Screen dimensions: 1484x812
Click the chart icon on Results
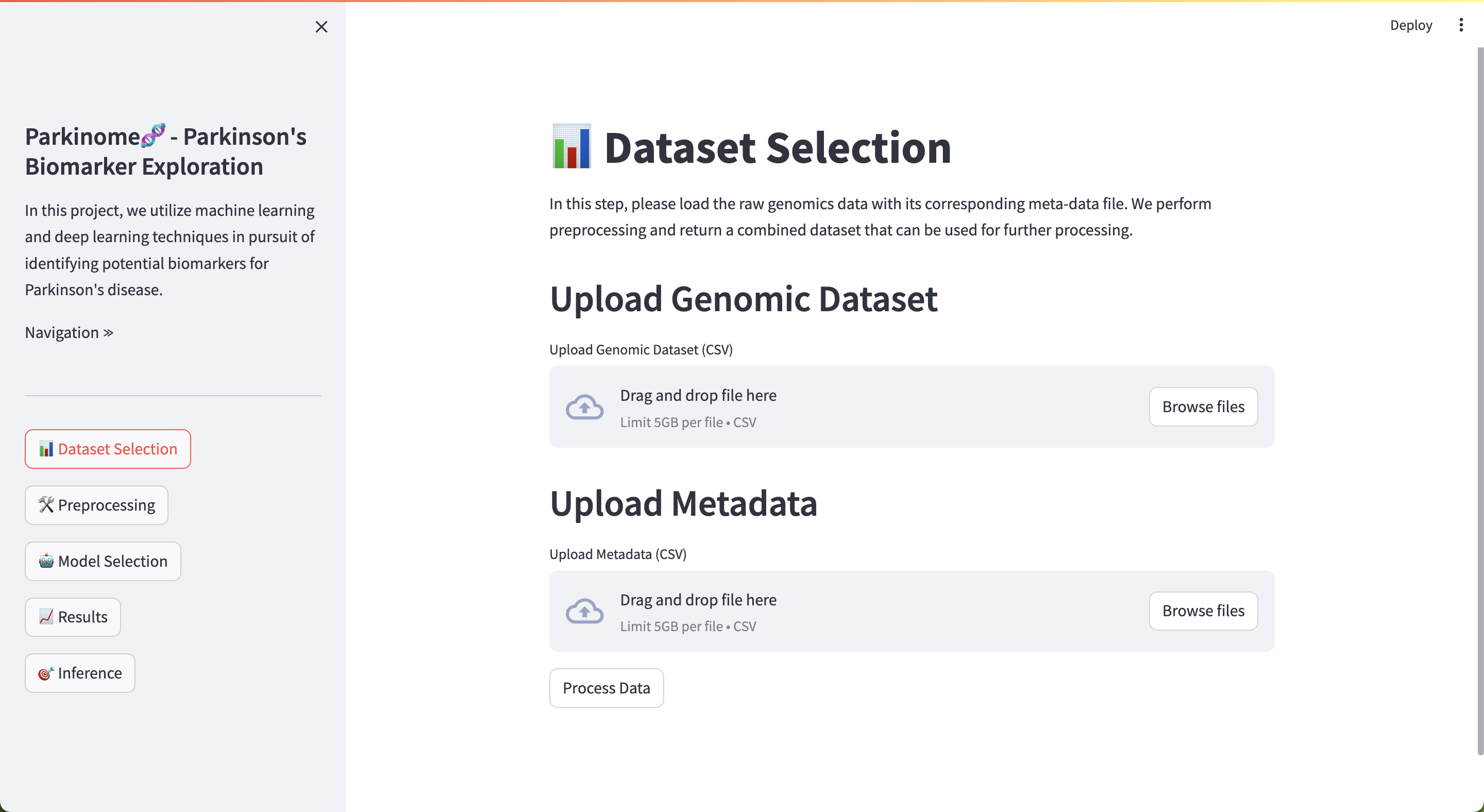(x=46, y=616)
